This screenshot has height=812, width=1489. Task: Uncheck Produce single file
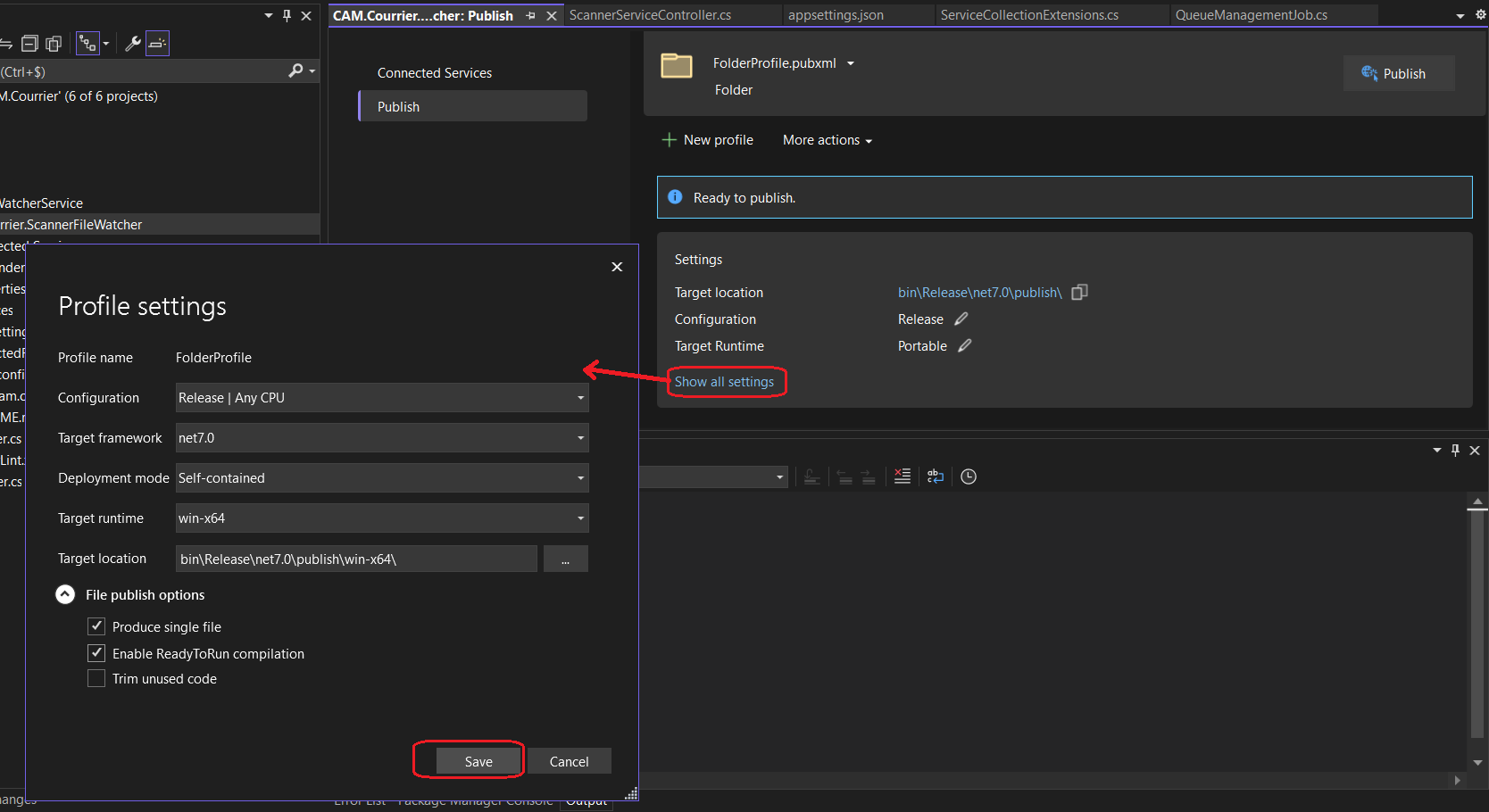pos(96,626)
